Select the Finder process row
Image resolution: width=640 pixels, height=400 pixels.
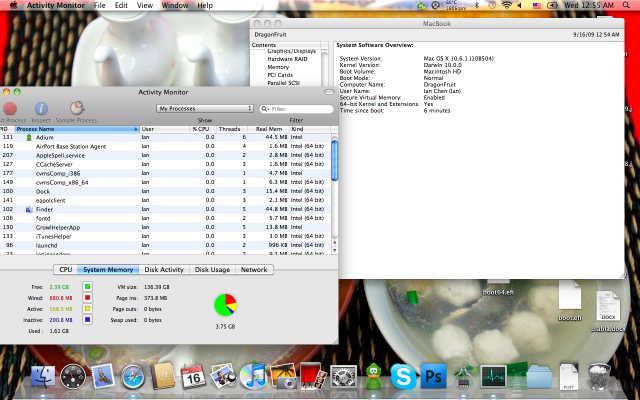click(x=165, y=209)
